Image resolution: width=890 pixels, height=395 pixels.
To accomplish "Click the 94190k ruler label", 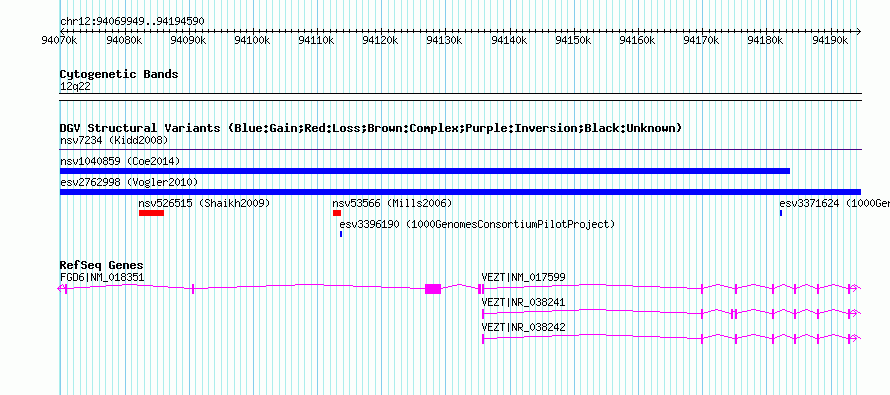I will click(x=830, y=40).
